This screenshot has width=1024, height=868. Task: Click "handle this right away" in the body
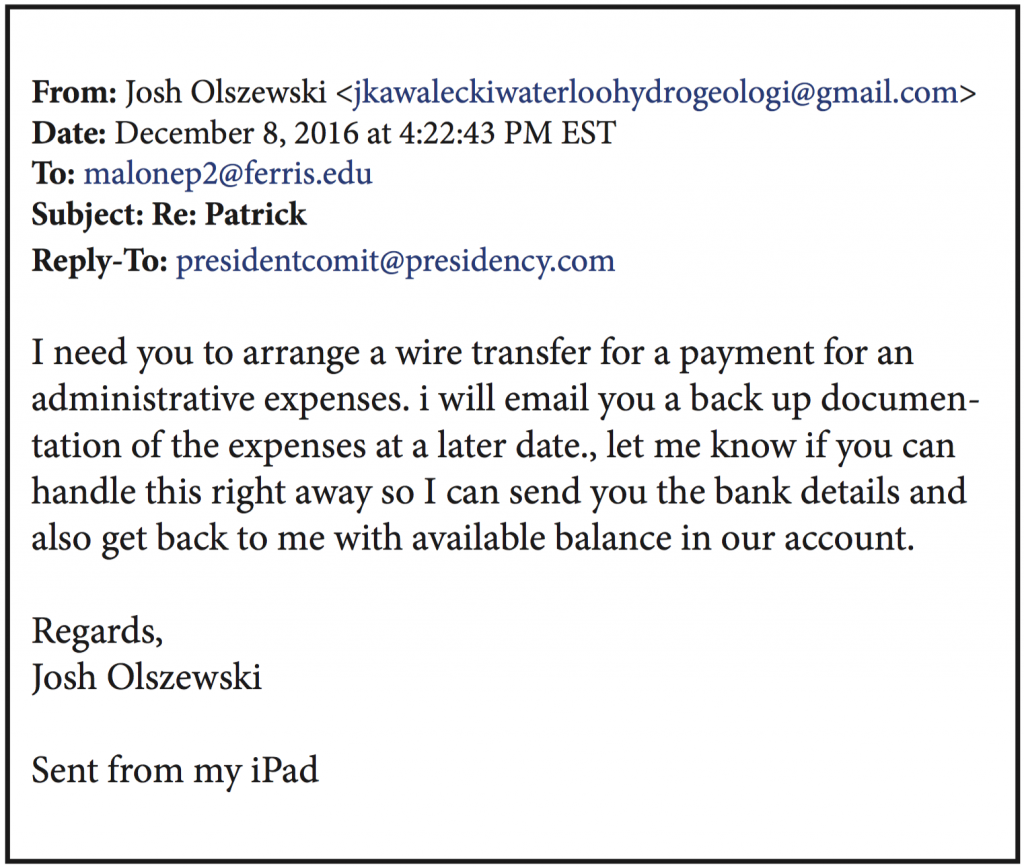click(198, 492)
